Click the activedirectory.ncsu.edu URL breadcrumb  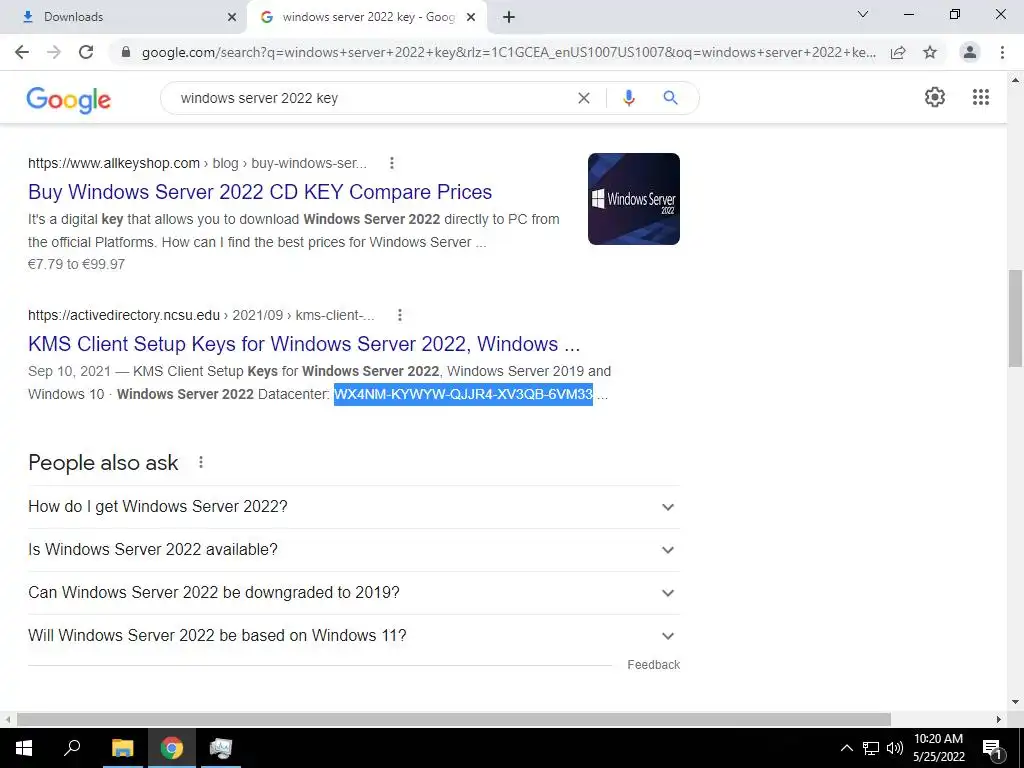coord(201,315)
